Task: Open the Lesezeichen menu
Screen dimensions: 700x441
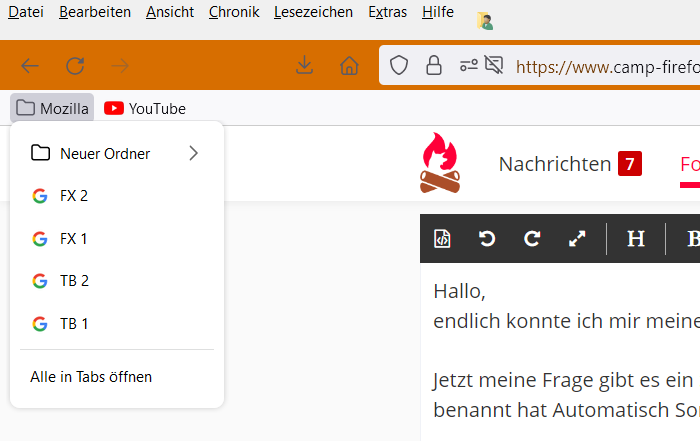Action: pos(313,12)
